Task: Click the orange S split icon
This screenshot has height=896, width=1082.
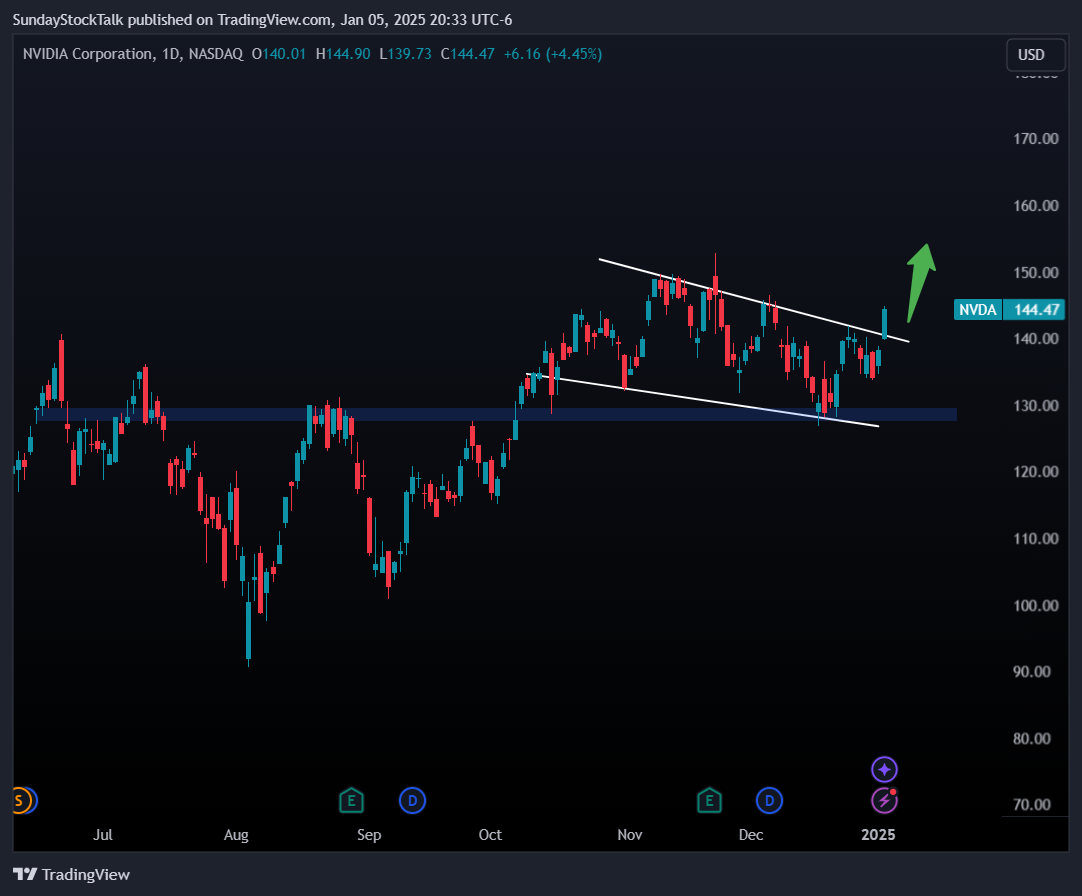Action: (x=19, y=801)
